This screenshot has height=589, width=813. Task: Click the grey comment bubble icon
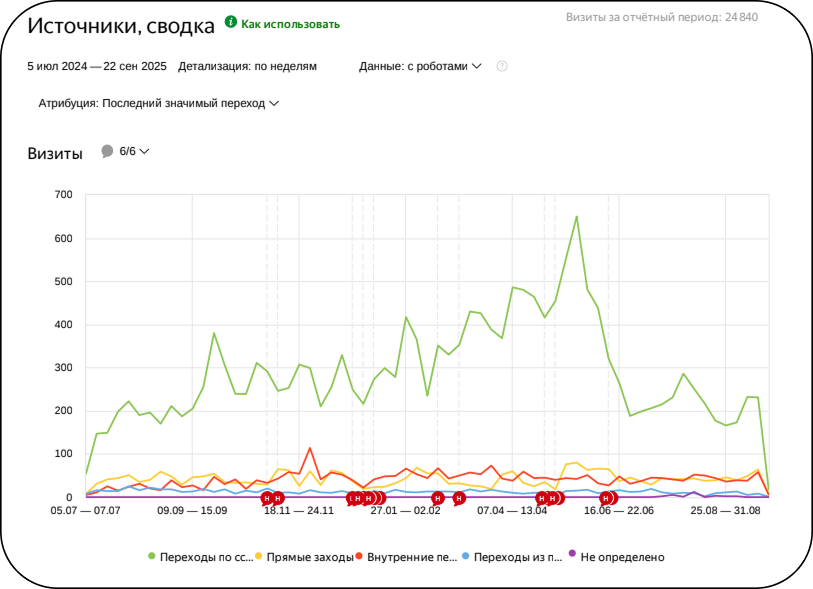(107, 151)
